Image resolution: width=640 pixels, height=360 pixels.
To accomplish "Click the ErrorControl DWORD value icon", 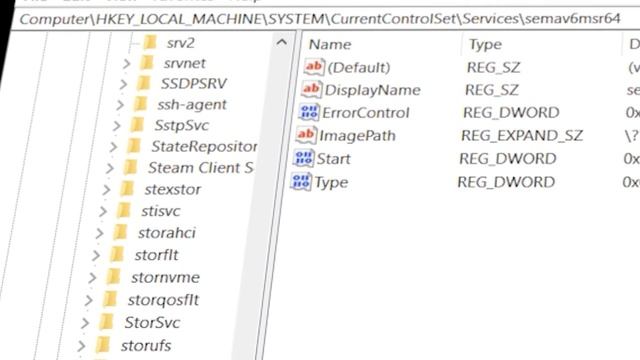I will (309, 112).
